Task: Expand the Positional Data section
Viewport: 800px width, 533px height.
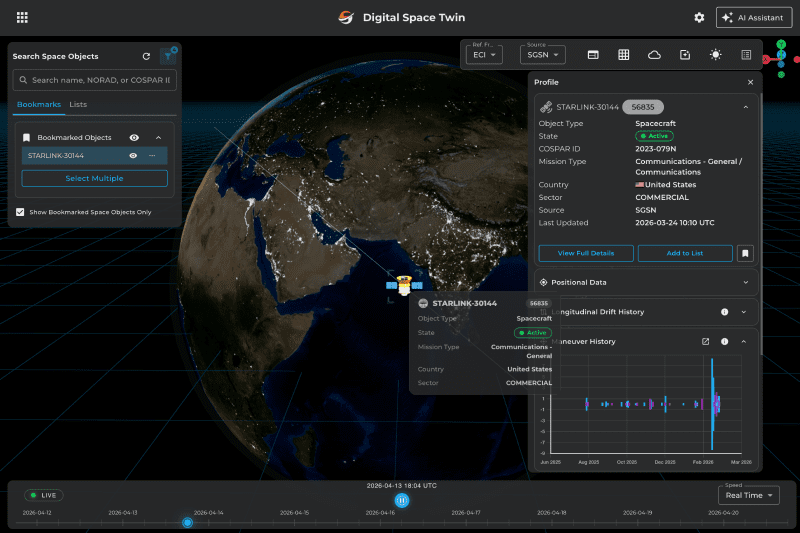Action: (x=745, y=282)
